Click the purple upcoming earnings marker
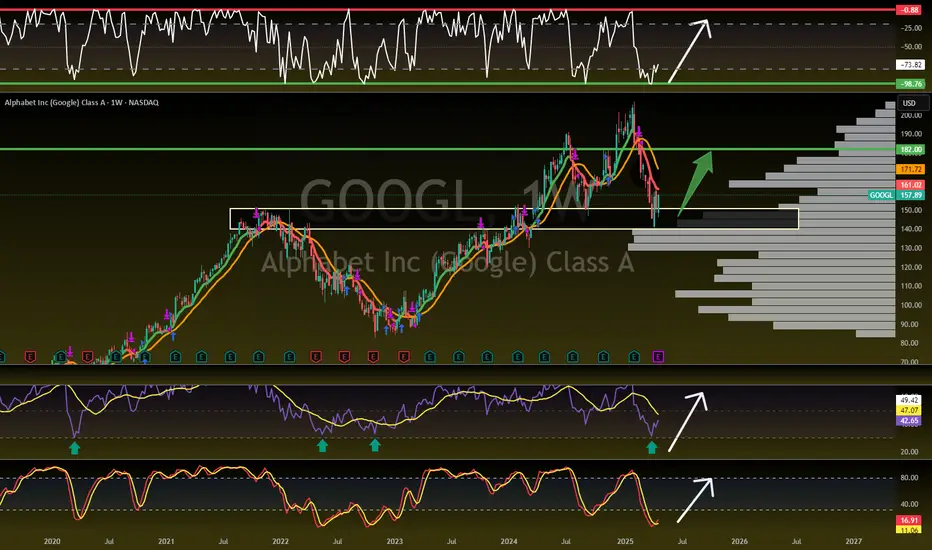Image resolution: width=932 pixels, height=550 pixels. pos(658,357)
